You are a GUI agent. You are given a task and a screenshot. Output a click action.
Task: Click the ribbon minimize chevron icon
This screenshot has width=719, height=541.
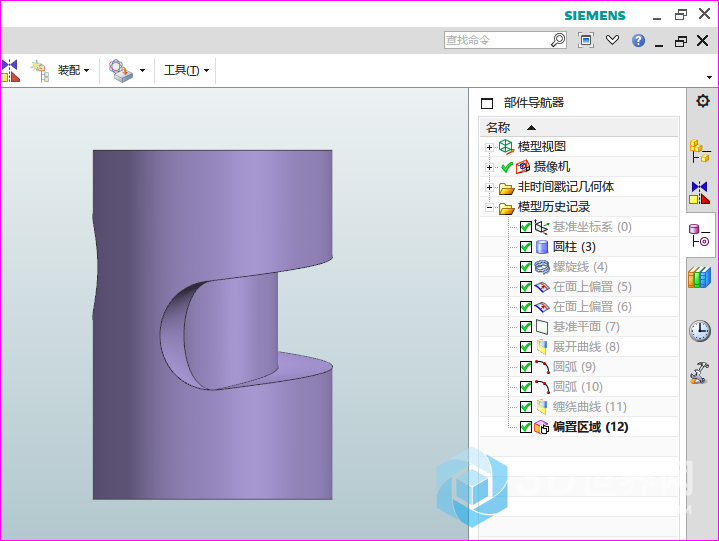click(x=612, y=40)
